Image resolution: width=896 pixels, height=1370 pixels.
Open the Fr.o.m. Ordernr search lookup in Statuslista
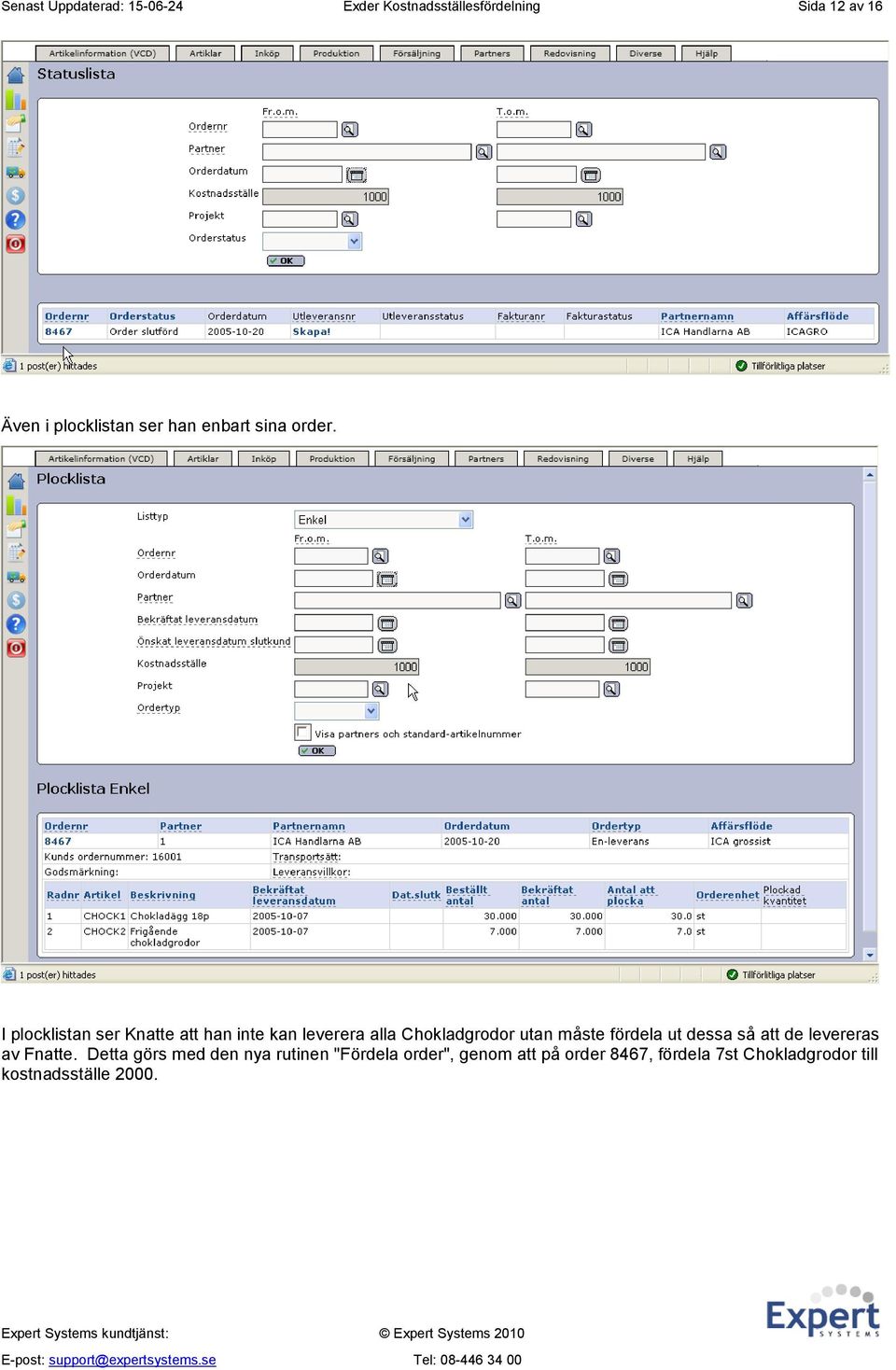[x=349, y=130]
